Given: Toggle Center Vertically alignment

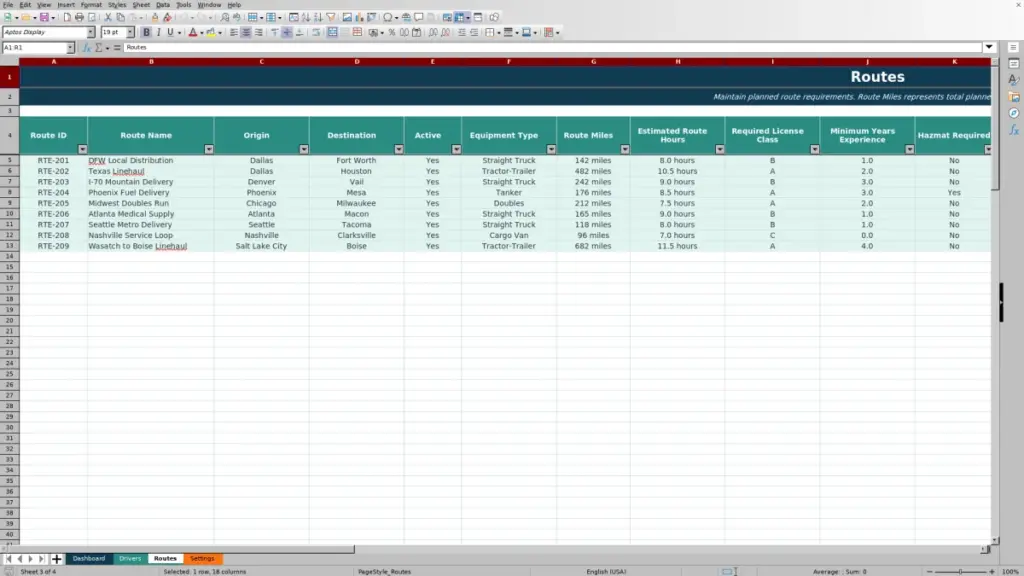Looking at the screenshot, I should click(287, 33).
